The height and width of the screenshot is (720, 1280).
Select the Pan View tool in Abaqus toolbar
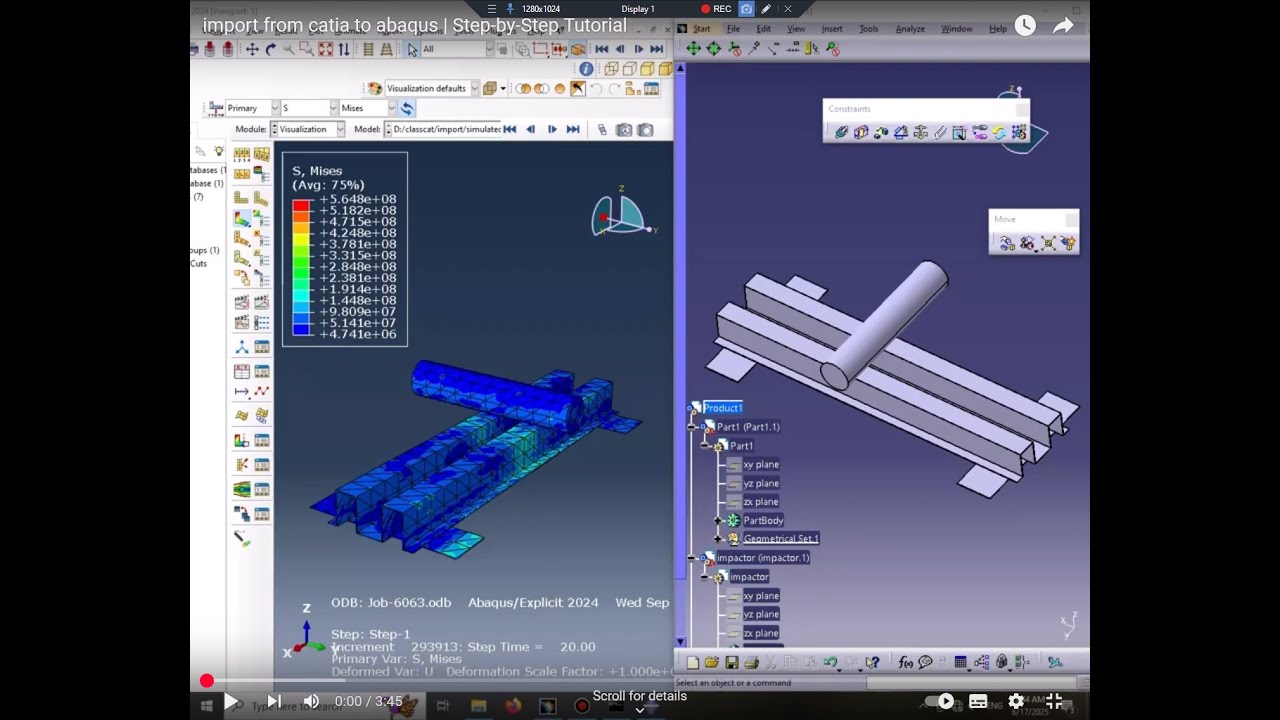[252, 49]
